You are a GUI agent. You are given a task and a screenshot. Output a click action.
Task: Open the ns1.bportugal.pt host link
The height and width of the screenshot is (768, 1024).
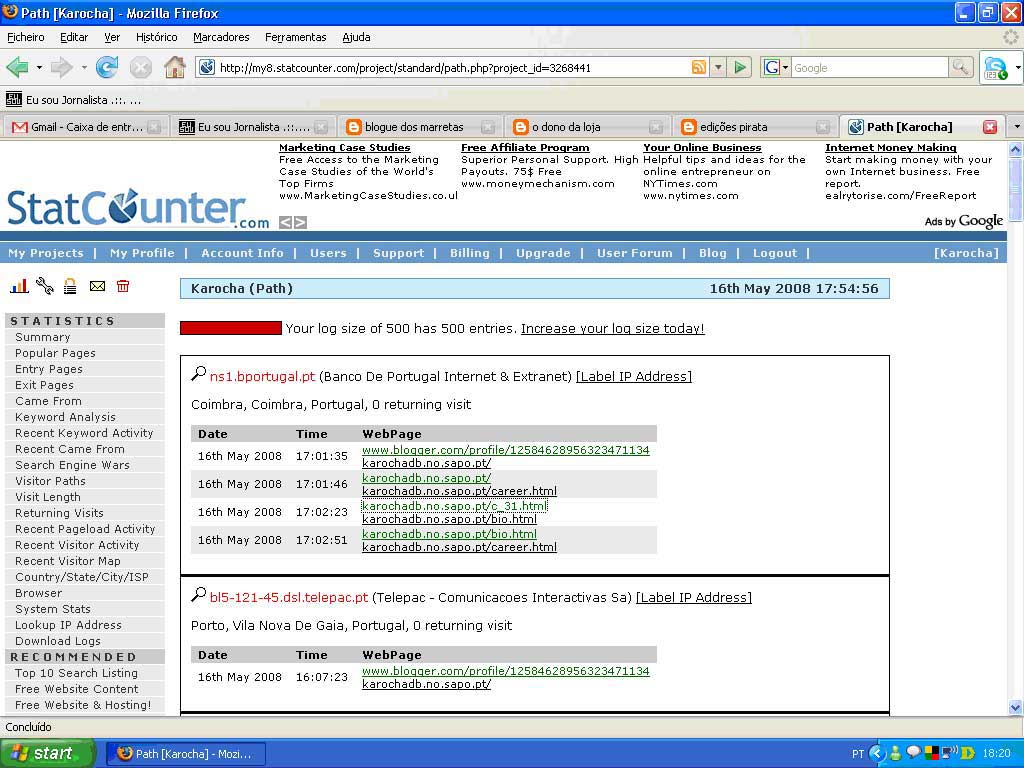(262, 377)
